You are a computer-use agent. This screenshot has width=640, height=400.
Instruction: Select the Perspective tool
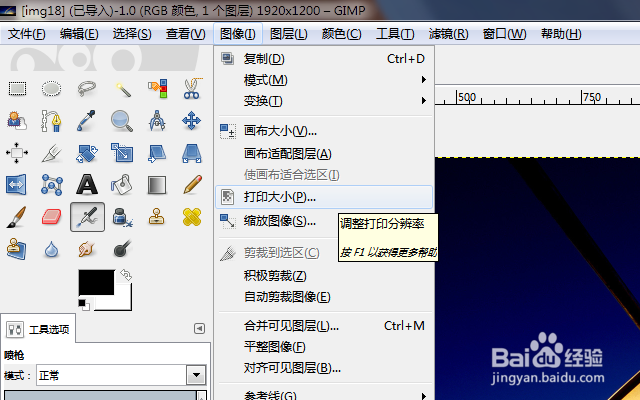(191, 153)
